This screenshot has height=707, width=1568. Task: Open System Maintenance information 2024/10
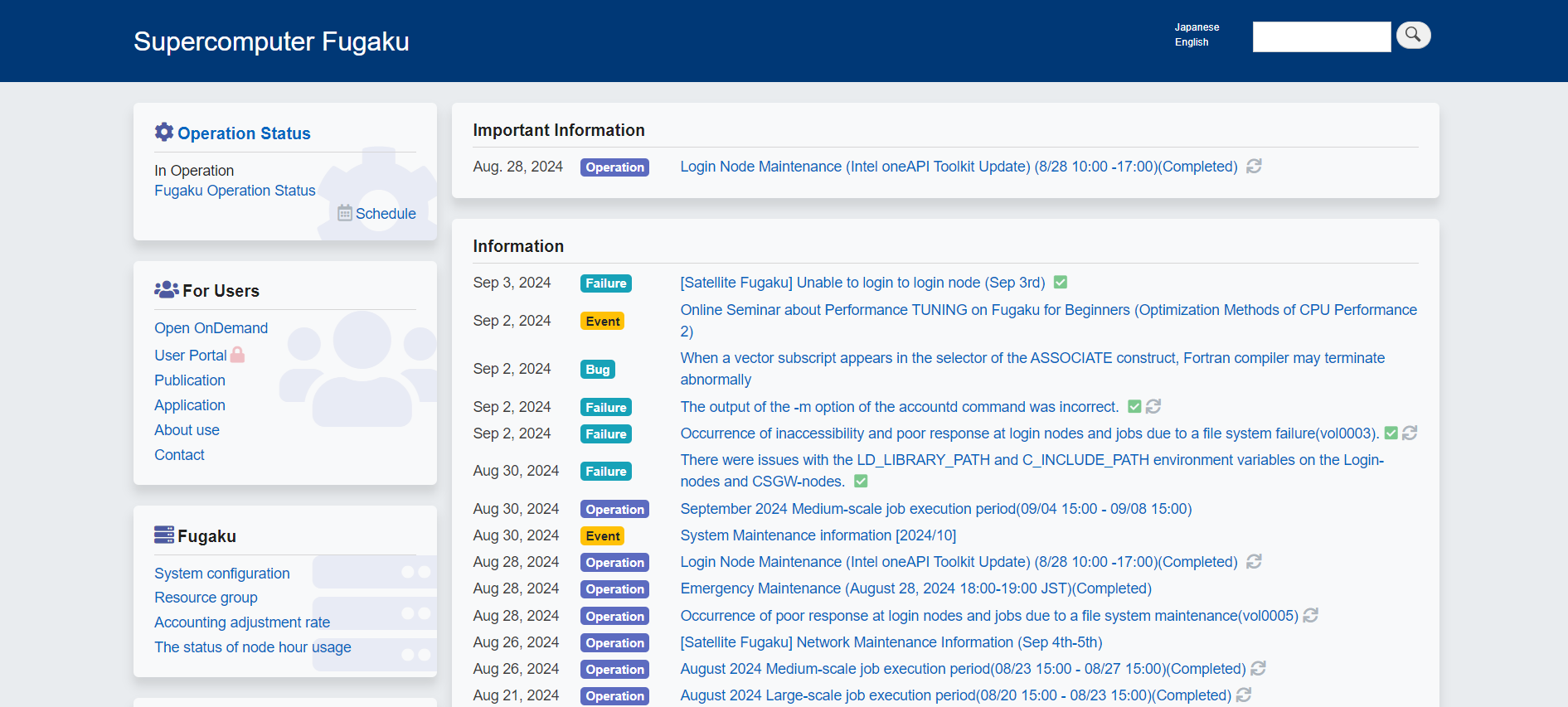[x=818, y=535]
